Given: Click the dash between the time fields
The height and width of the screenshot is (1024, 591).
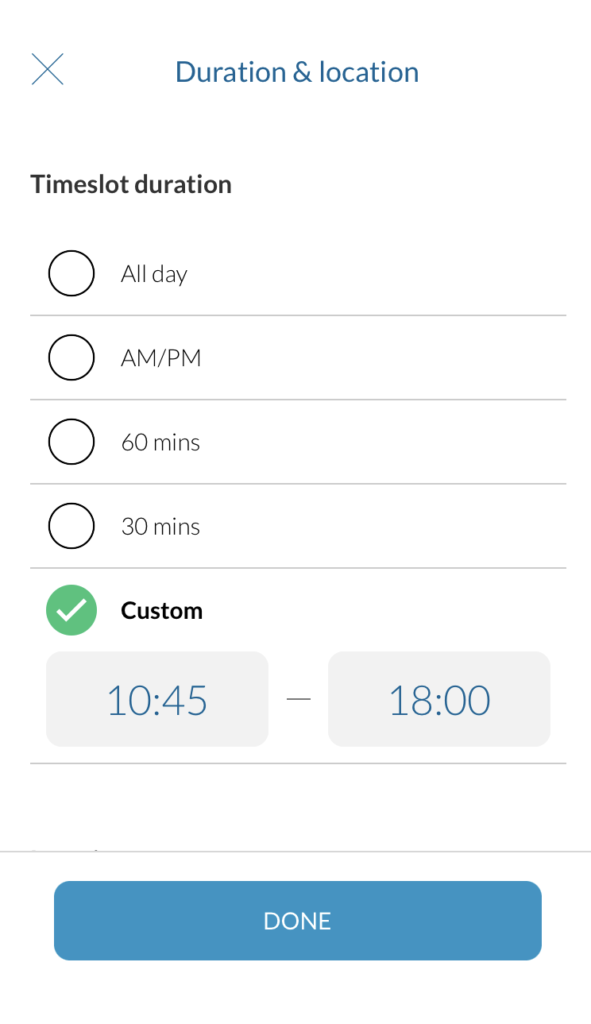Looking at the screenshot, I should pos(298,699).
